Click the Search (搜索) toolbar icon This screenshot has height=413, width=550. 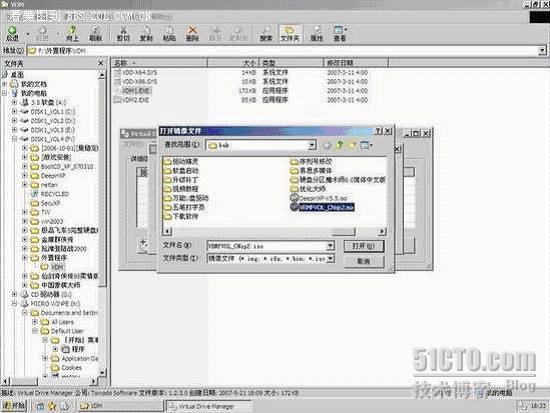pos(266,34)
